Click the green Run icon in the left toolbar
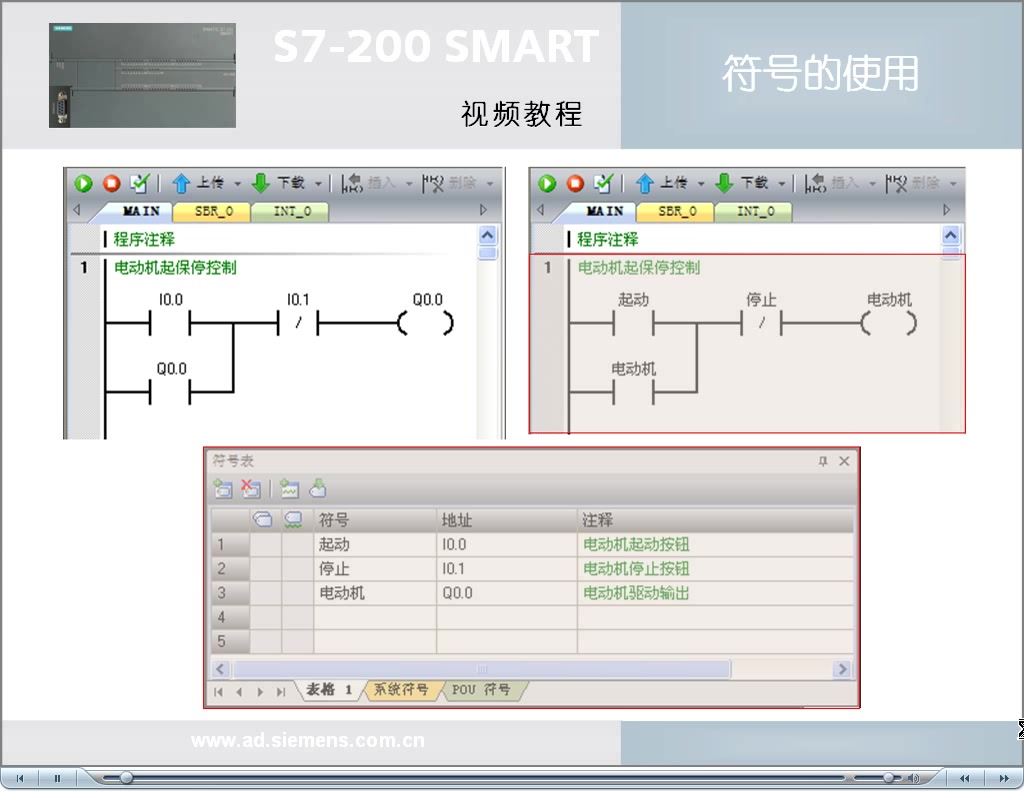1024x792 pixels. coord(82,183)
